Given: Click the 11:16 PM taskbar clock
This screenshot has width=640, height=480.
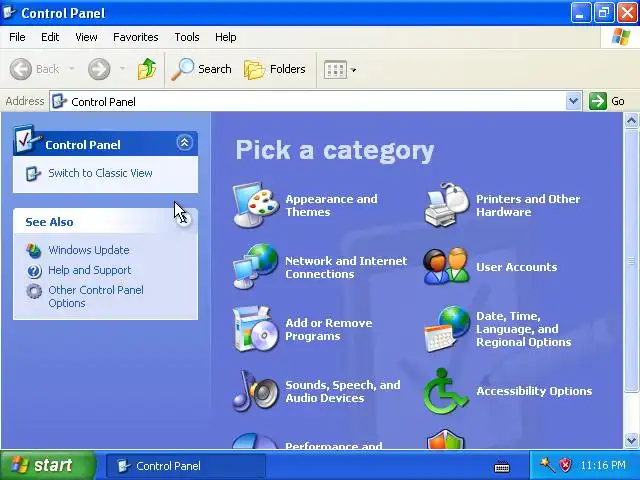Looking at the screenshot, I should pyautogui.click(x=603, y=465).
